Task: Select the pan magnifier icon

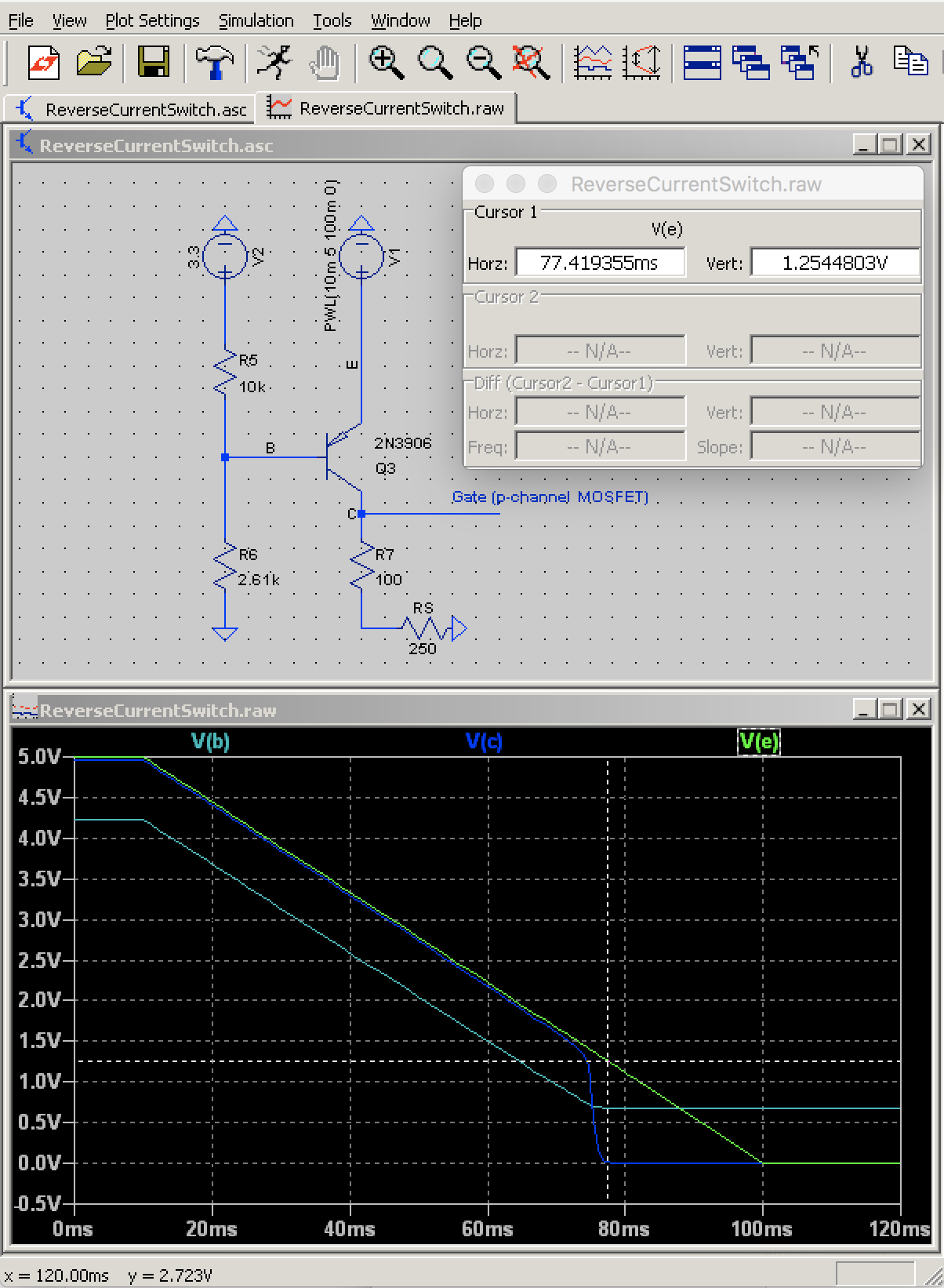Action: [x=435, y=62]
